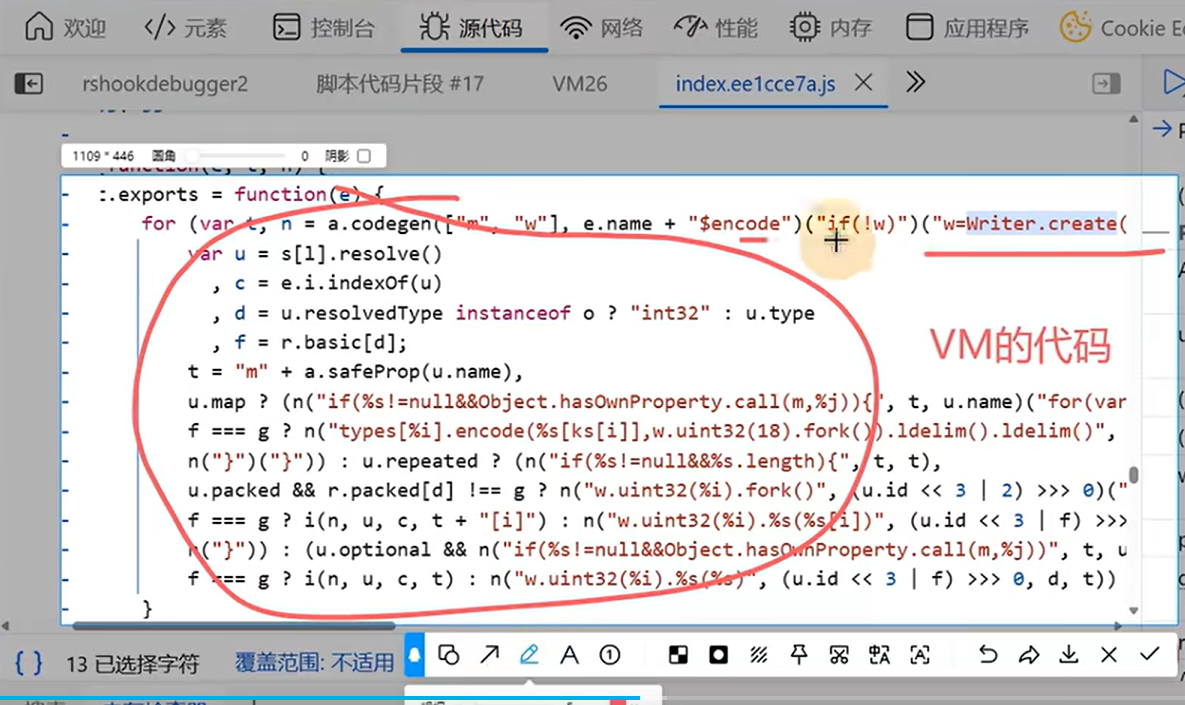The image size is (1185, 705).
Task: Click the 覆盖范围: 不适用 coverage link
Action: [314, 663]
